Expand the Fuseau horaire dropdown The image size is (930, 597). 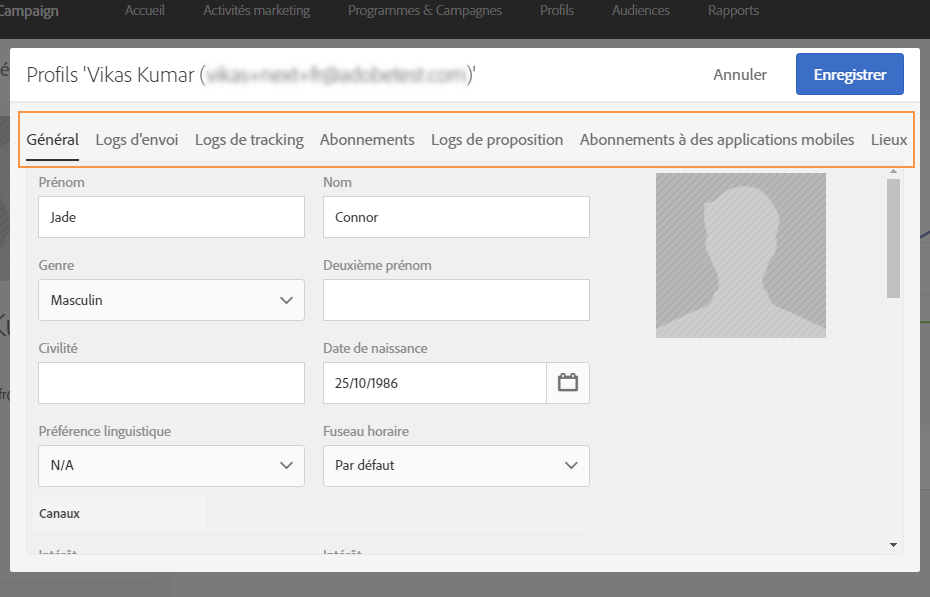(x=456, y=465)
